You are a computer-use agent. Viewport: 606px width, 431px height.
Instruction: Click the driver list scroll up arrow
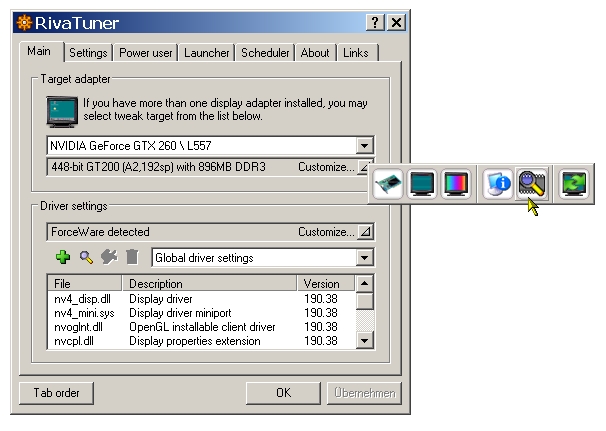364,284
